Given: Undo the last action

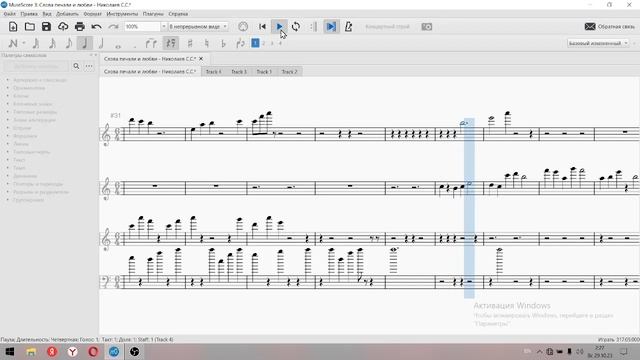Looking at the screenshot, I should 96,27.
